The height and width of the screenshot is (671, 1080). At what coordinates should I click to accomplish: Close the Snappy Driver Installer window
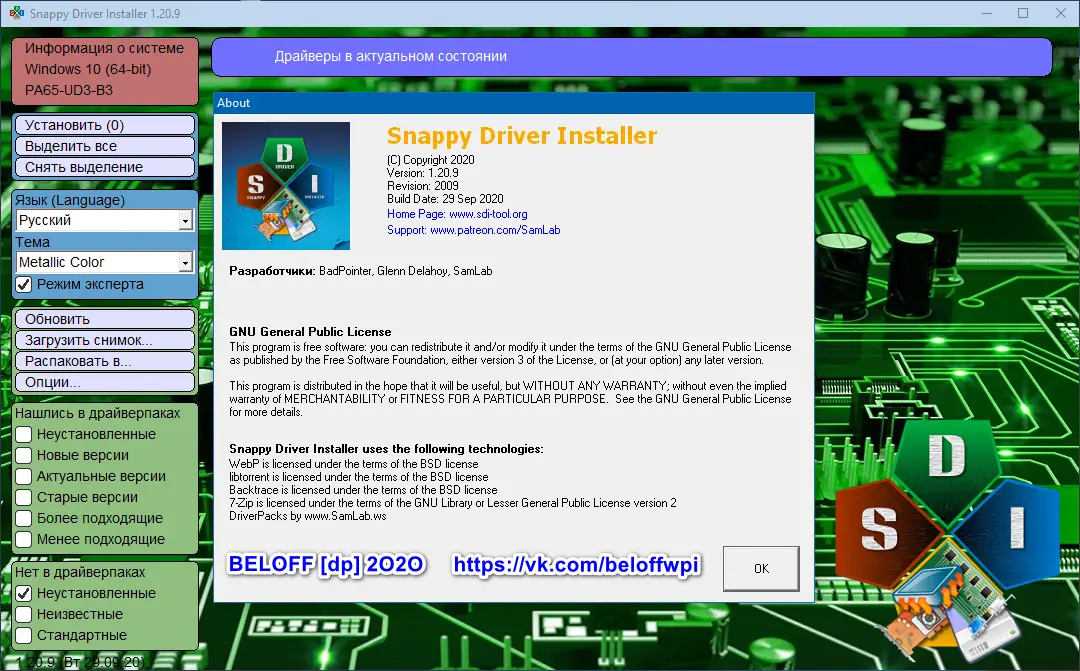[x=1061, y=13]
